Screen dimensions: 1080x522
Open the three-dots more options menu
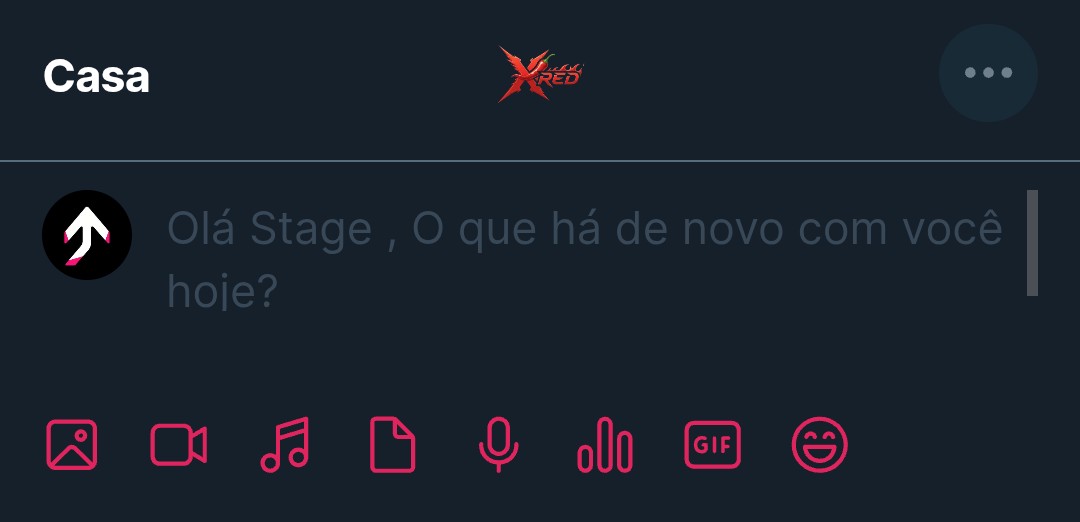pos(988,73)
